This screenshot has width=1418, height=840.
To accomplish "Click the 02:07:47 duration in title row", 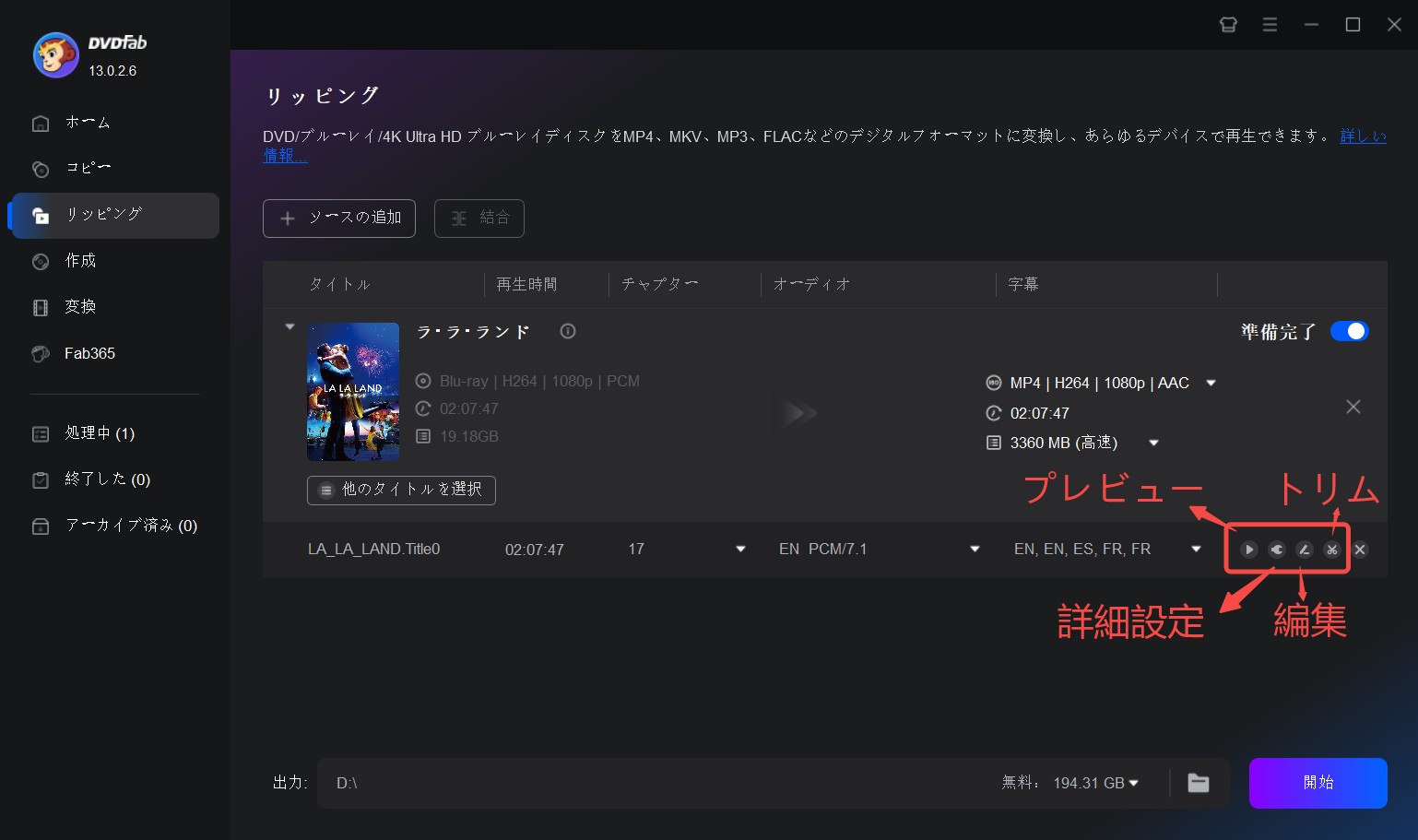I will [x=535, y=550].
